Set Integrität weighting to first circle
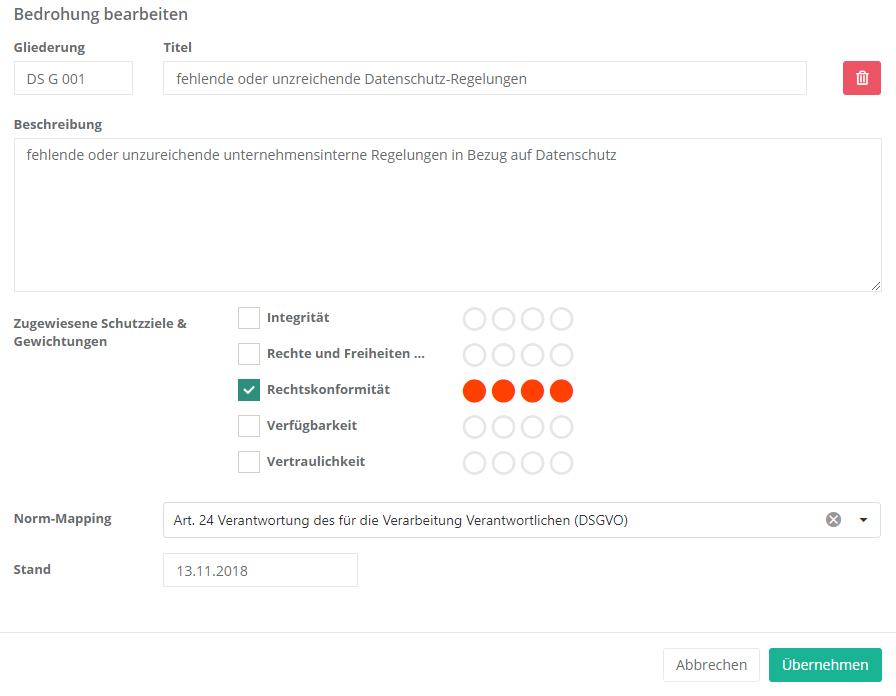The height and width of the screenshot is (696, 896). [474, 319]
